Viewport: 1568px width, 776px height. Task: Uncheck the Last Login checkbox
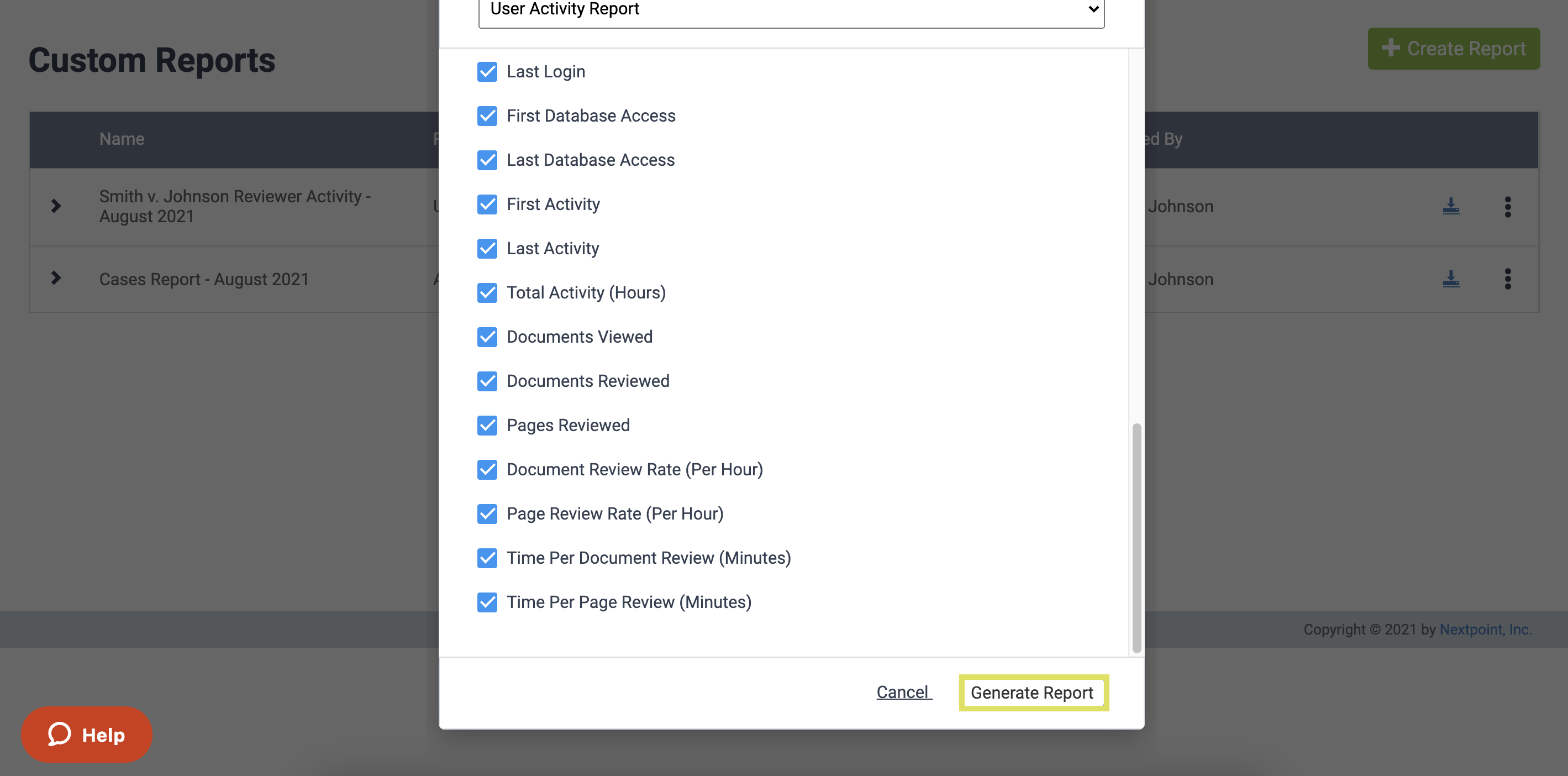(487, 72)
